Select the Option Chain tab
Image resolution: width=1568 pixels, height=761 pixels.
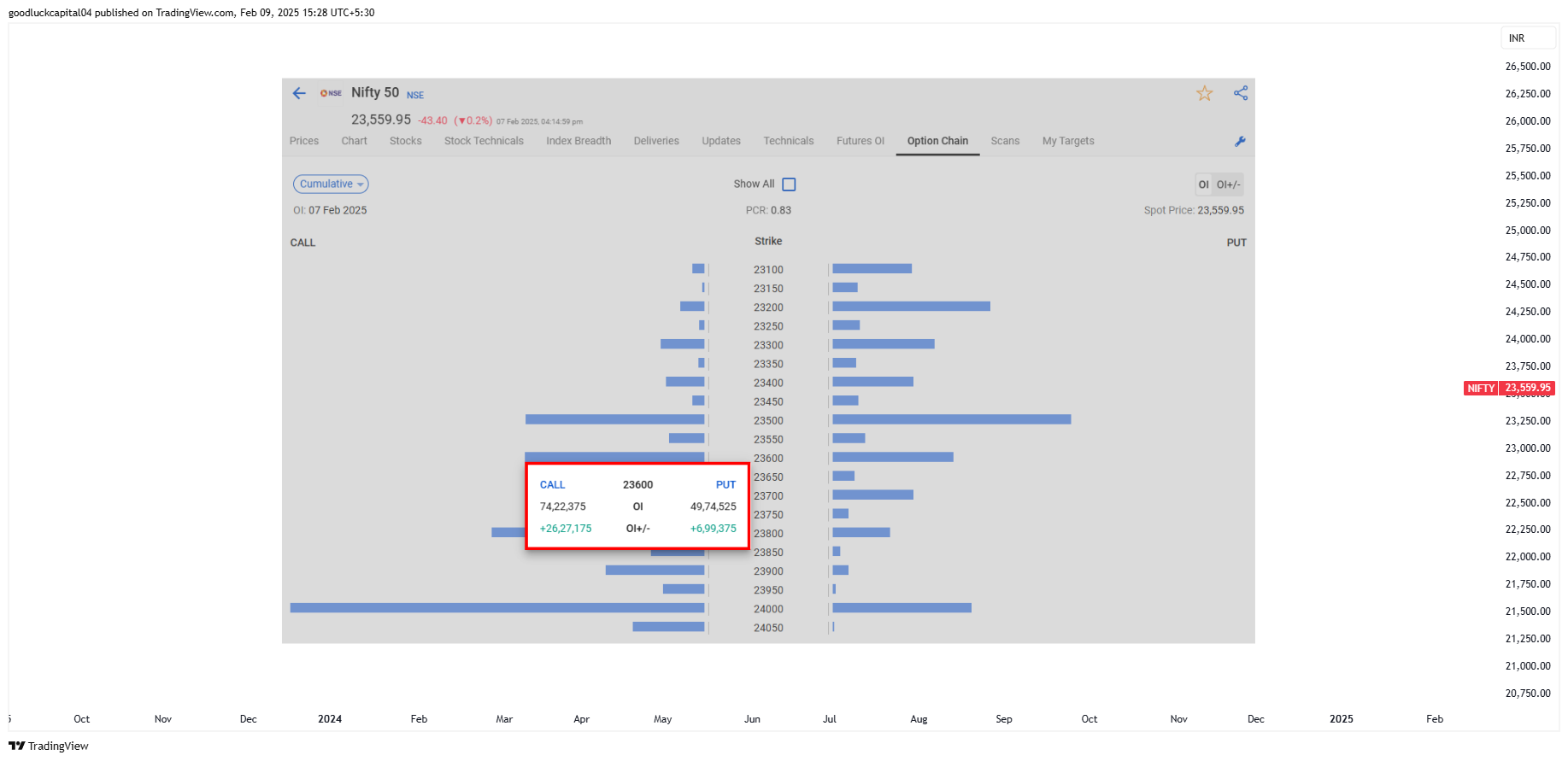tap(937, 141)
